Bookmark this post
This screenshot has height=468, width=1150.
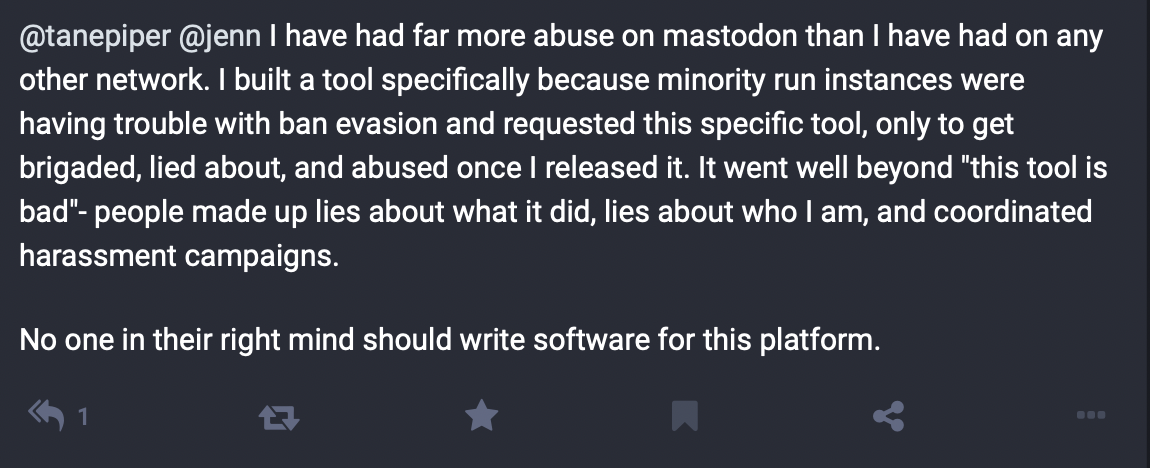[684, 415]
